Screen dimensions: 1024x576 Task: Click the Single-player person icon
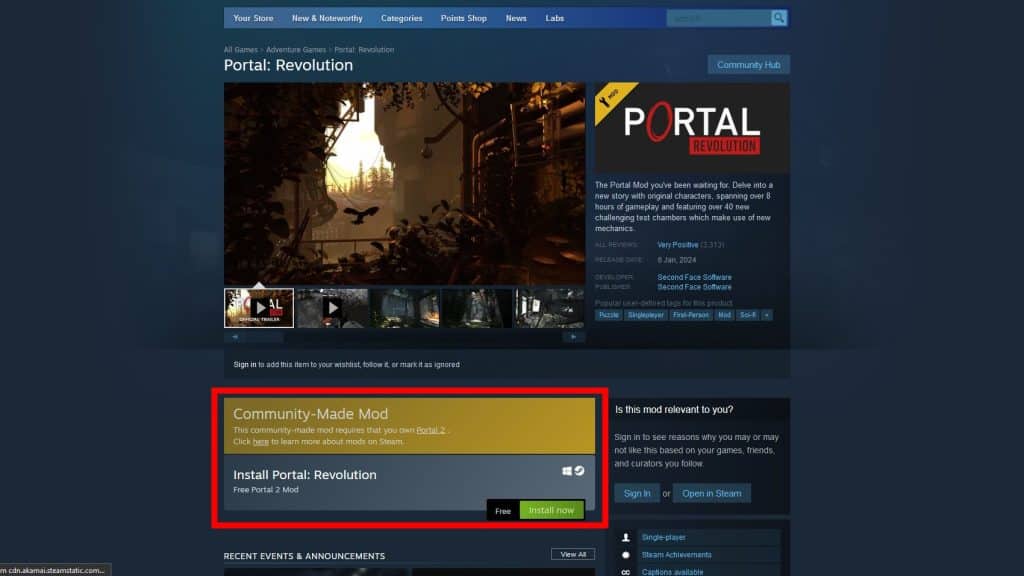pos(626,537)
